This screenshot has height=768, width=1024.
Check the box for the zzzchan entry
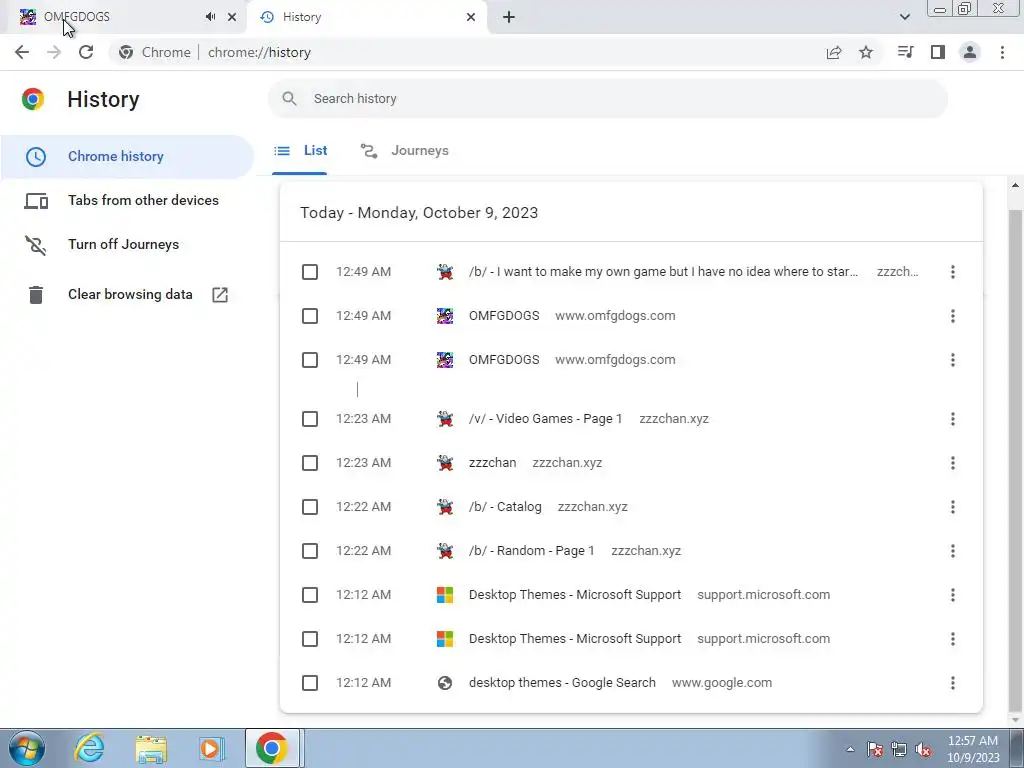[x=310, y=463]
